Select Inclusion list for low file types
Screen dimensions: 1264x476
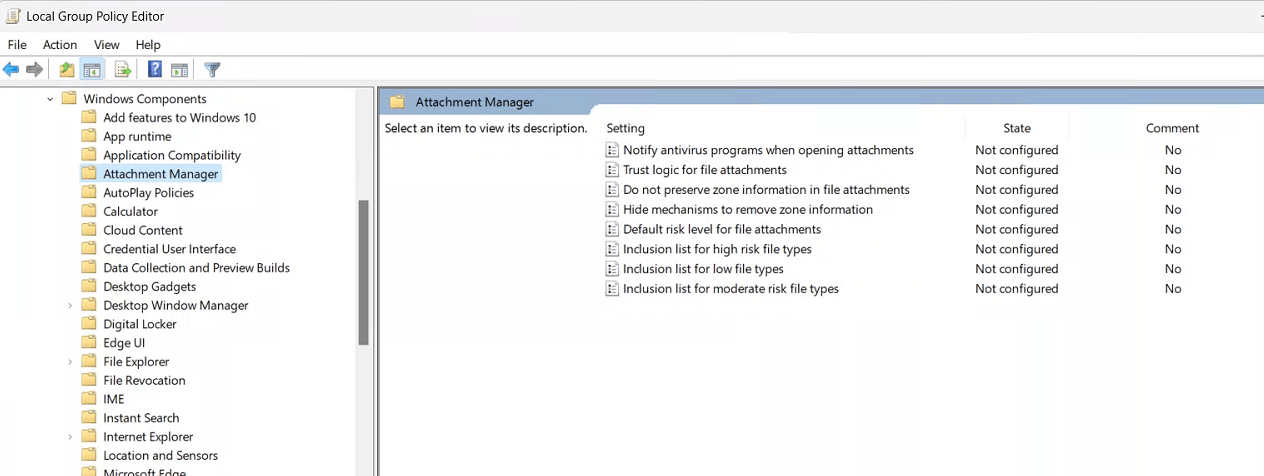703,269
